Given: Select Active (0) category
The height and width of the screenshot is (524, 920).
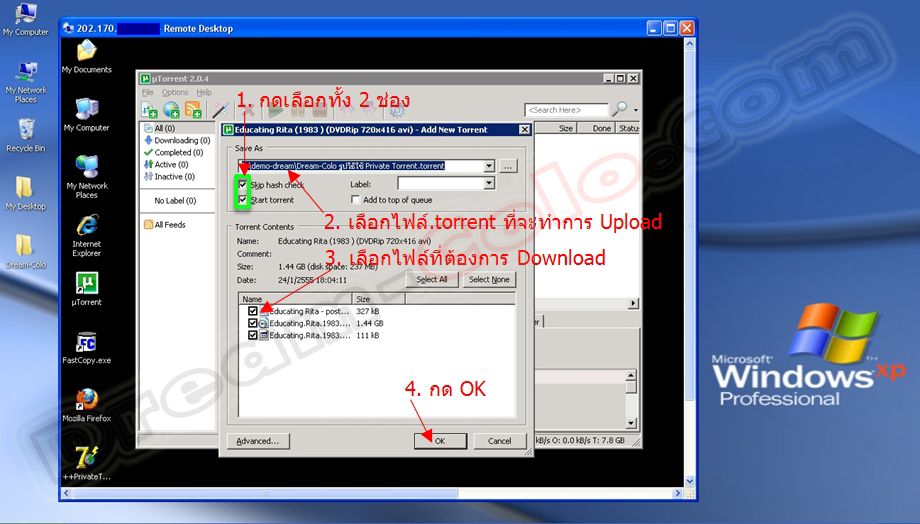Looking at the screenshot, I should click(166, 164).
